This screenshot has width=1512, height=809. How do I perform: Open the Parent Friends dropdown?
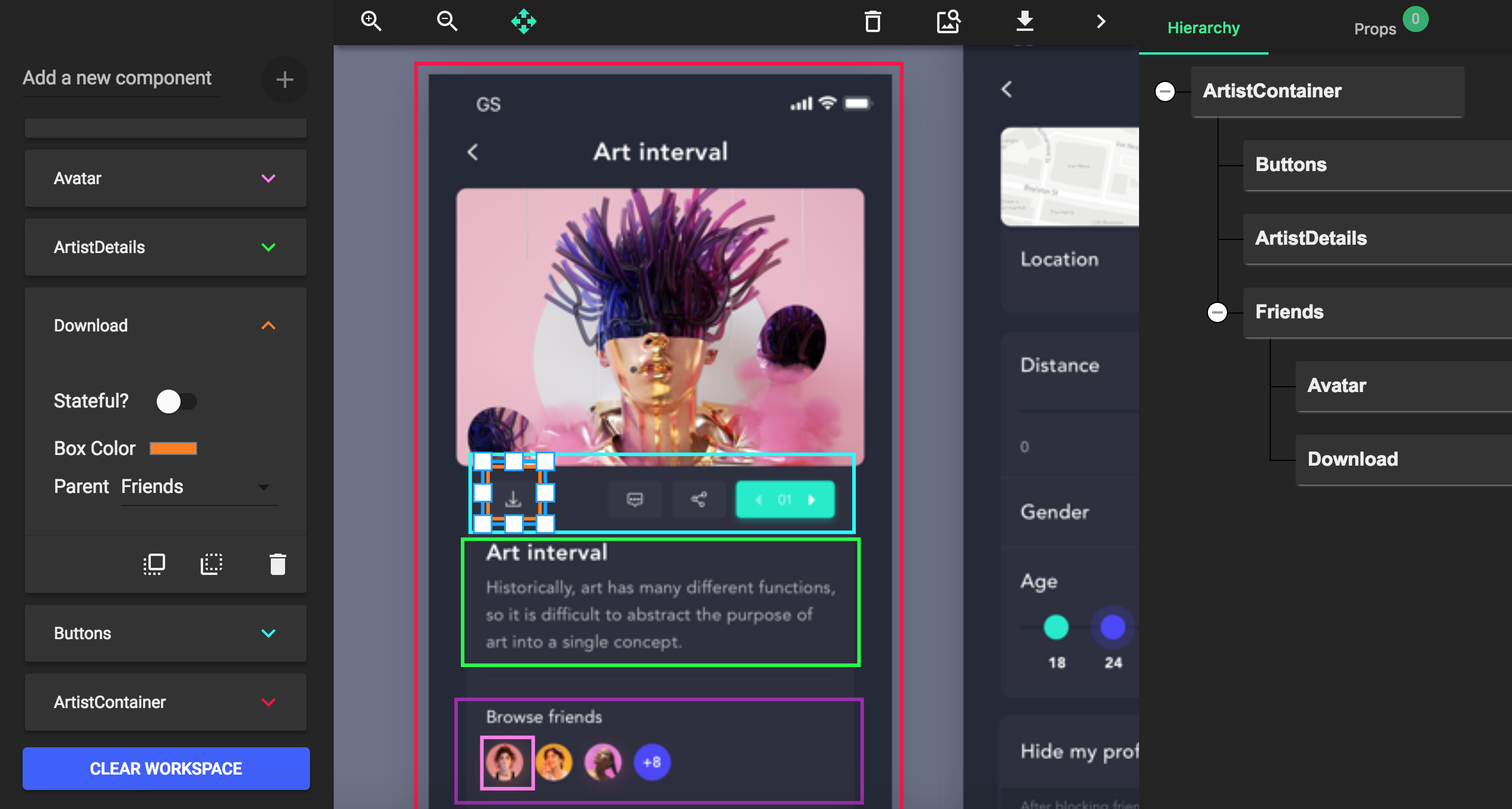(x=198, y=487)
